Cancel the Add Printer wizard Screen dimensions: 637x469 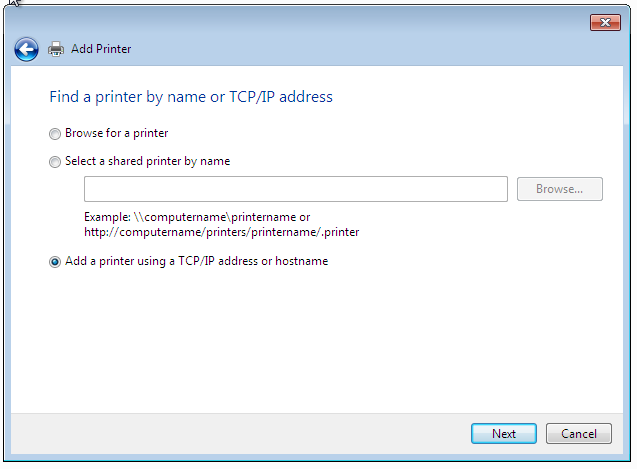pos(578,434)
